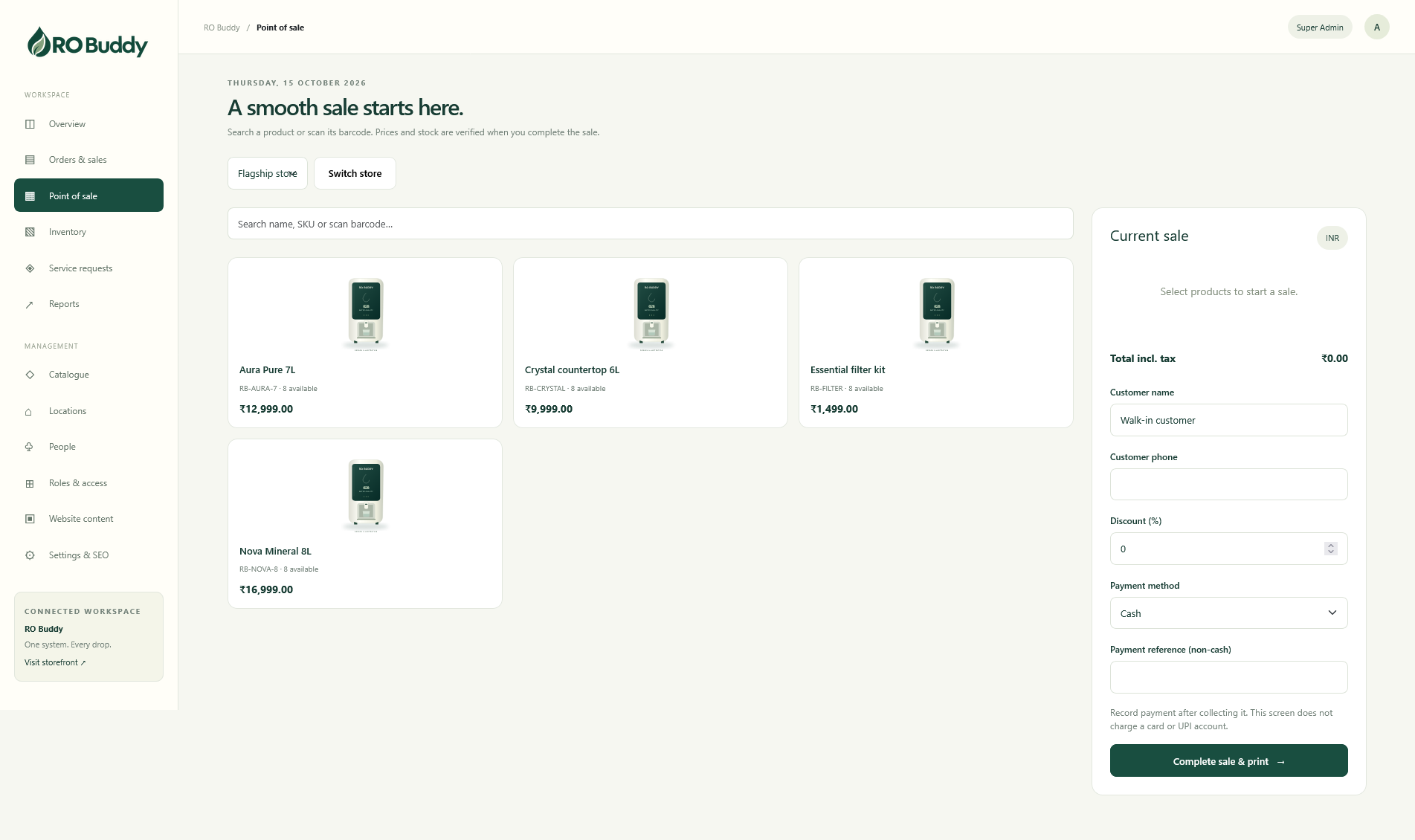Click the Point of sale grid icon
The height and width of the screenshot is (840, 1415).
coord(30,196)
